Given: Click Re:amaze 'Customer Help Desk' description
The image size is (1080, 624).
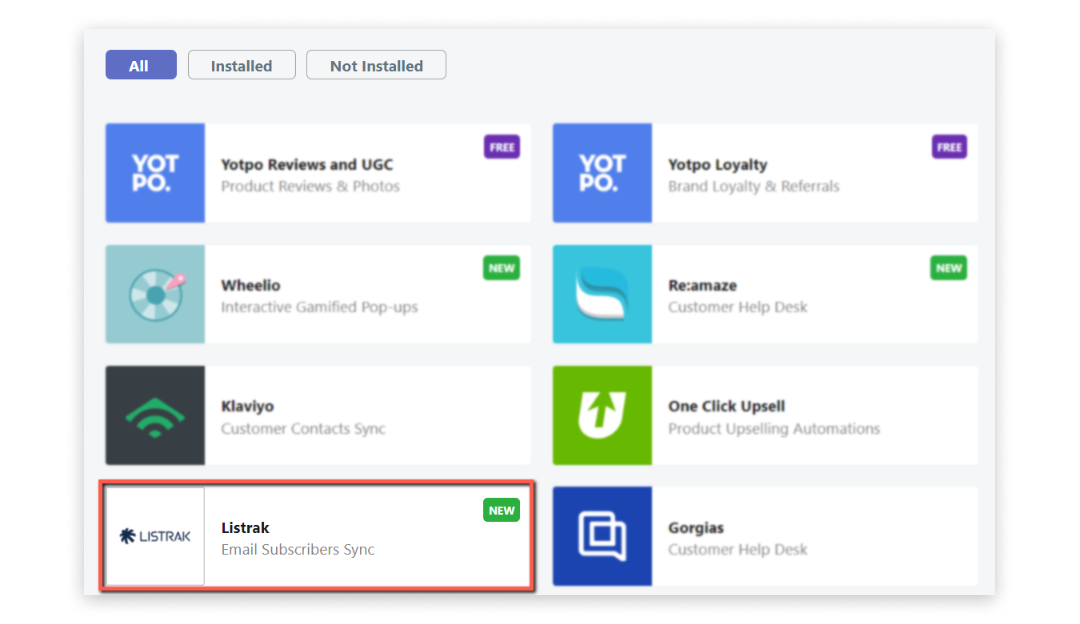Looking at the screenshot, I should [738, 307].
